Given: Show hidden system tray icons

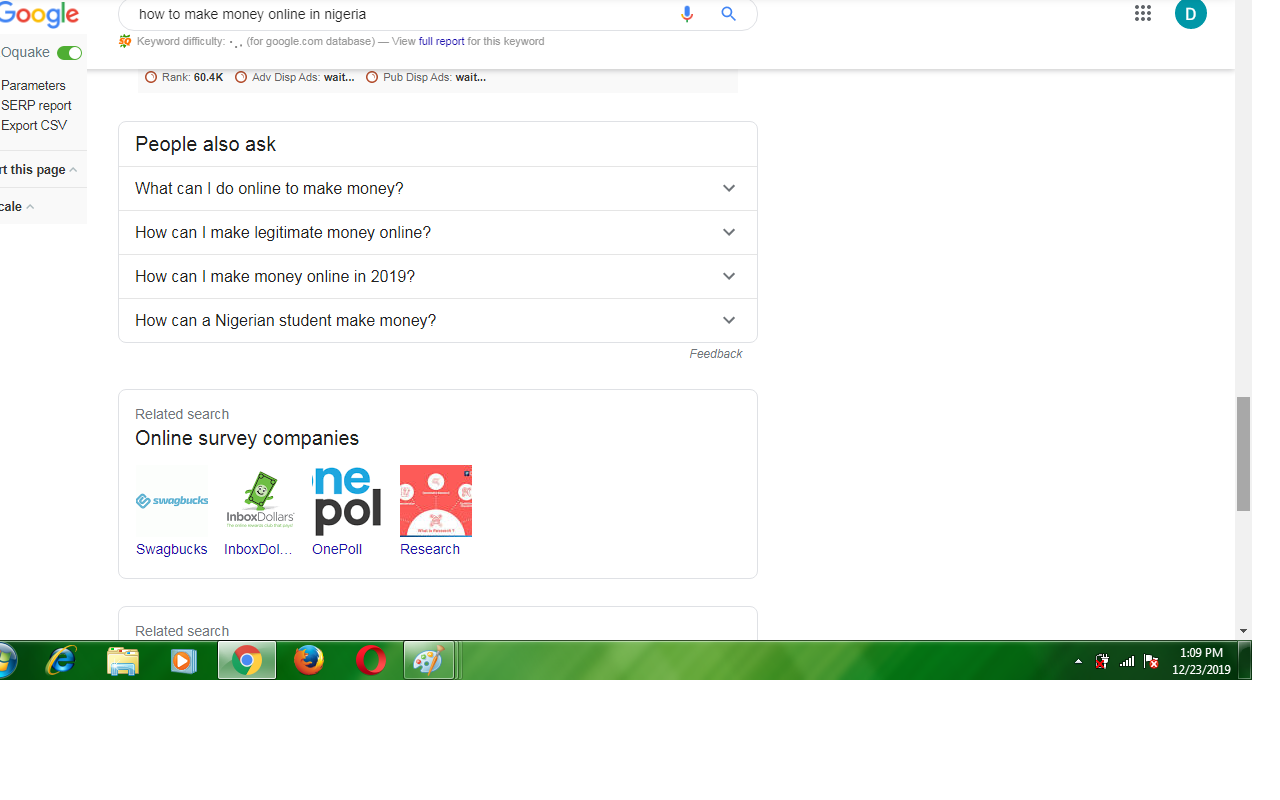Looking at the screenshot, I should (1078, 661).
